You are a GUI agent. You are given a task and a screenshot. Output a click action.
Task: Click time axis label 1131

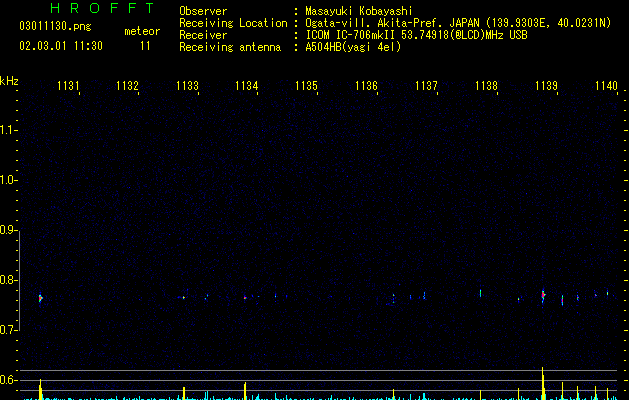click(x=68, y=86)
